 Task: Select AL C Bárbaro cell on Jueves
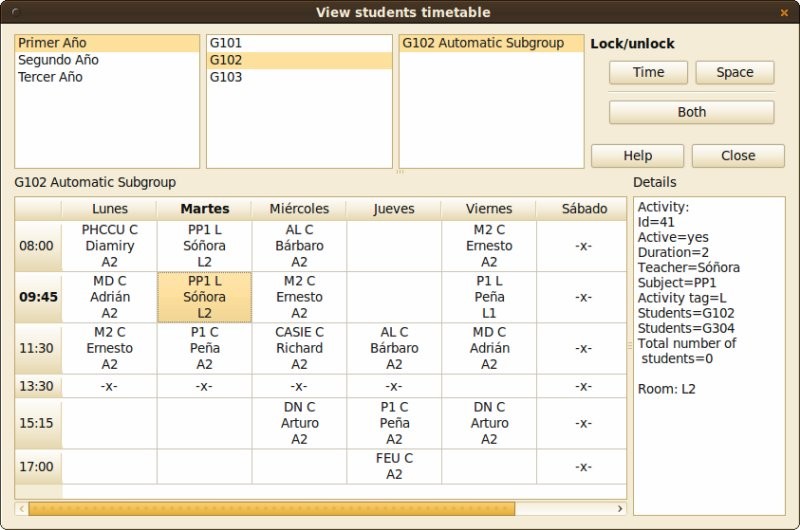coord(394,348)
